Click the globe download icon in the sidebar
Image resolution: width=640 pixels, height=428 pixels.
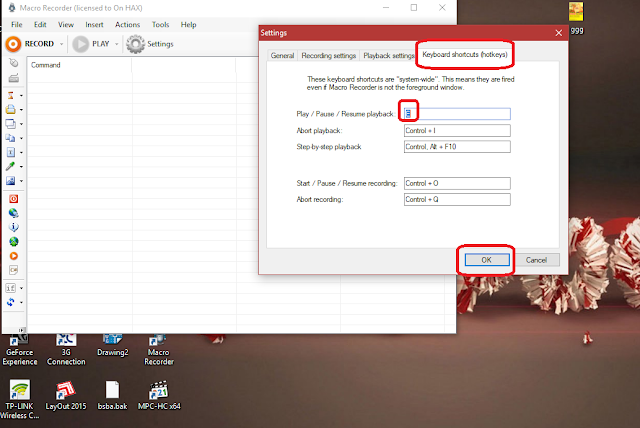13,213
